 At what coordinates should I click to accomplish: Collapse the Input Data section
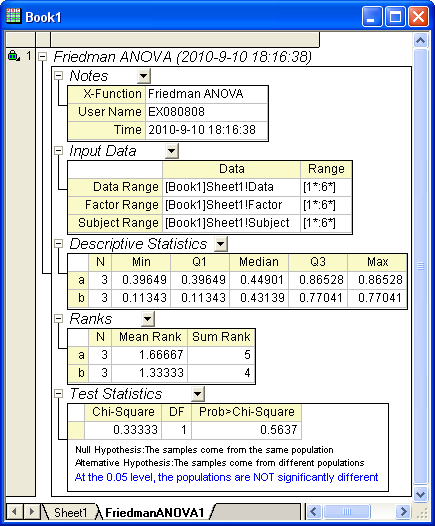coord(59,151)
